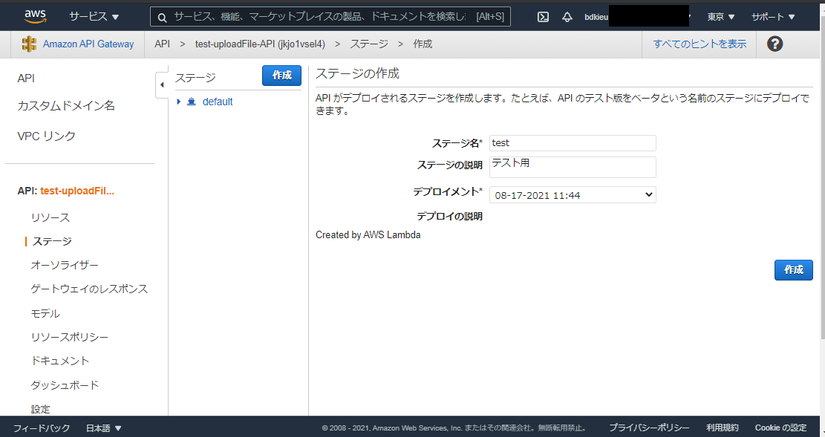Open フィードバック in the footer

click(42, 428)
